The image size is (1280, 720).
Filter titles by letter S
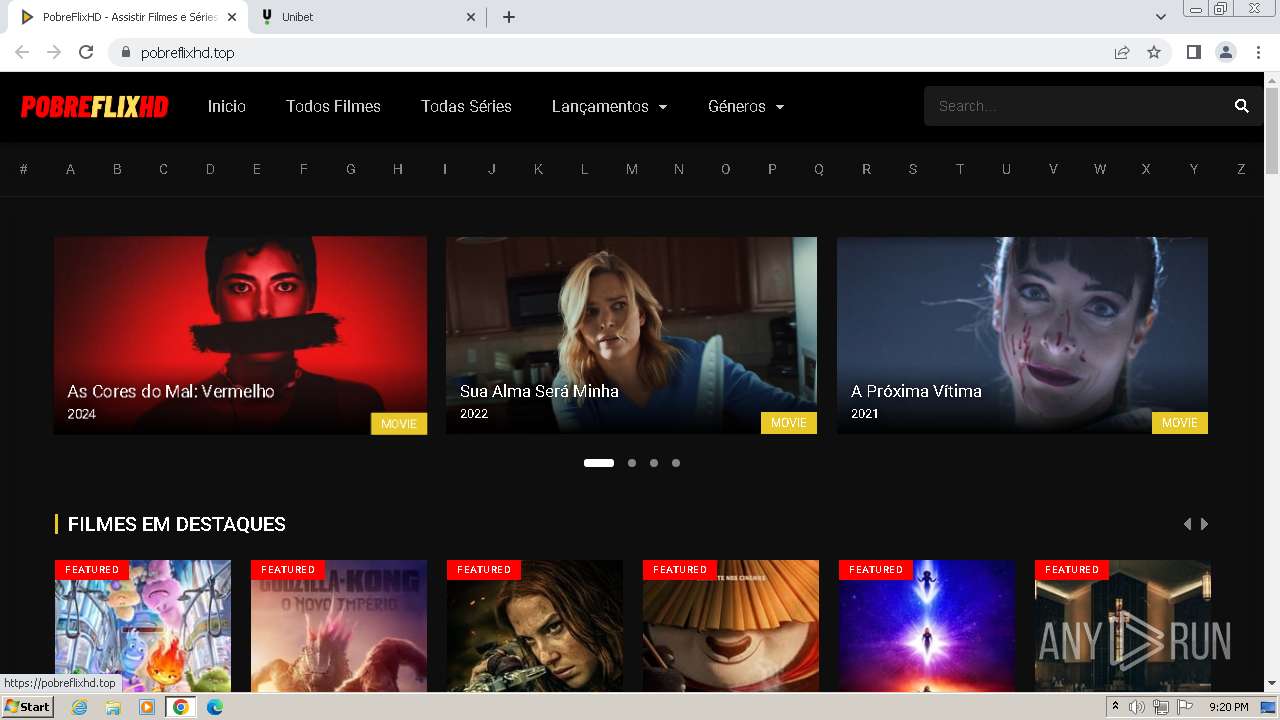click(x=912, y=169)
